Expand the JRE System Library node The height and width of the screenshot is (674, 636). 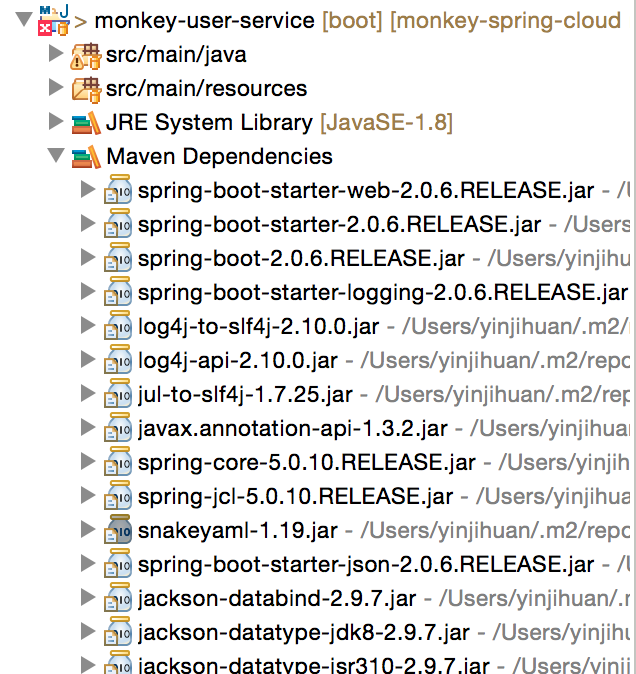(x=56, y=121)
